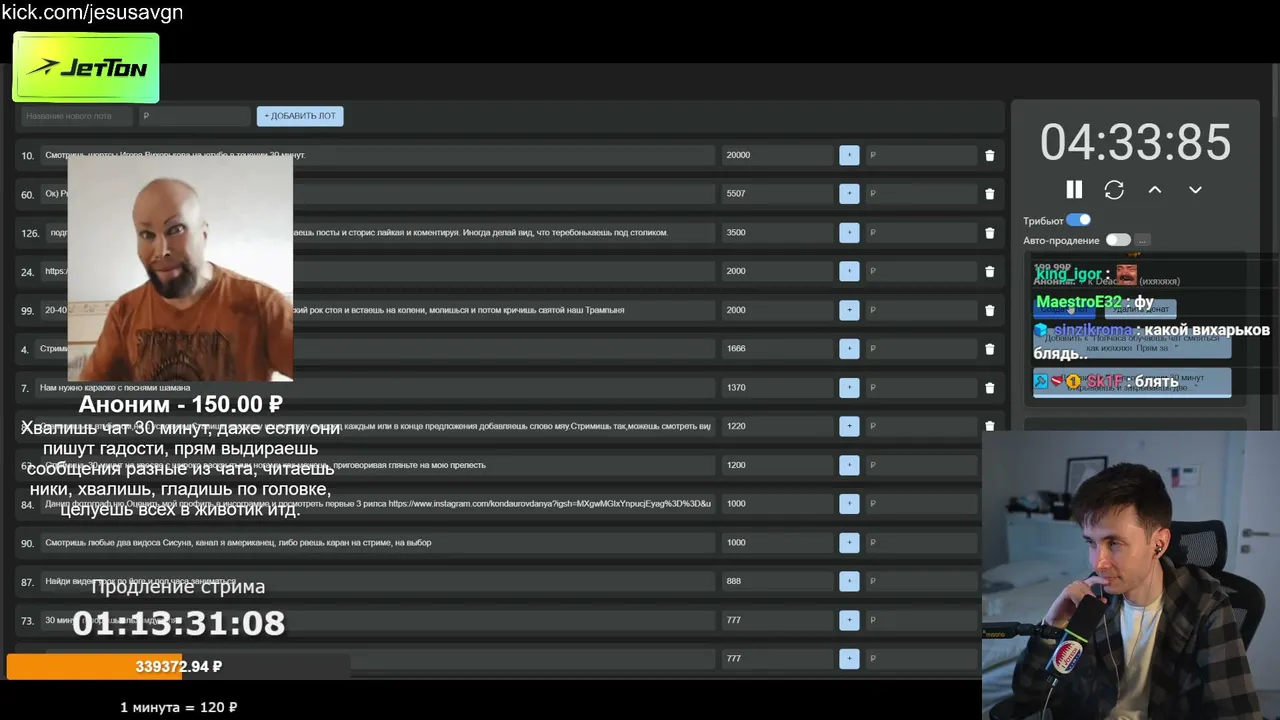Click the plus button on the 1220 row
Image resolution: width=1280 pixels, height=720 pixels.
[x=849, y=426]
